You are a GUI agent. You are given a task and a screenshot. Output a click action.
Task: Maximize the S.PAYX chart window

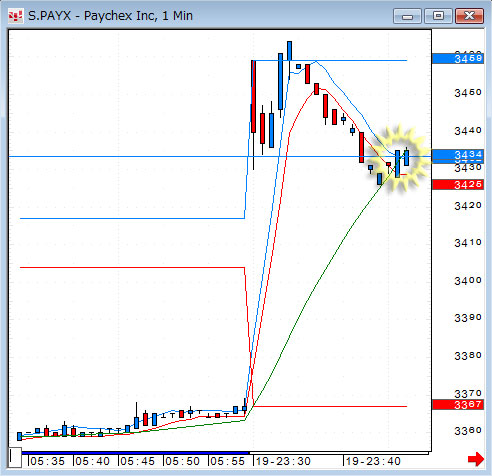(438, 16)
